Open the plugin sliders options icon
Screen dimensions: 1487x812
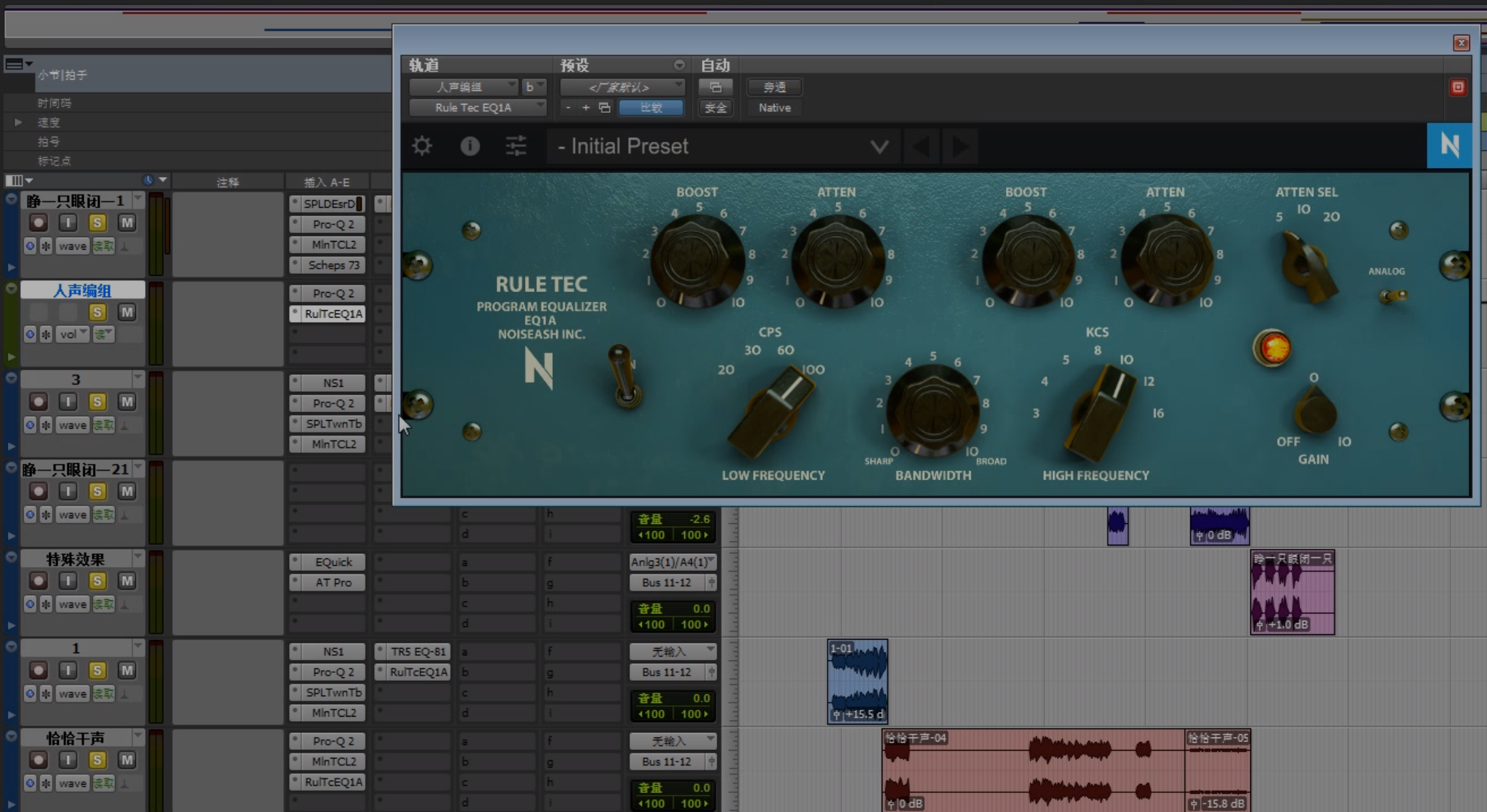(x=516, y=146)
